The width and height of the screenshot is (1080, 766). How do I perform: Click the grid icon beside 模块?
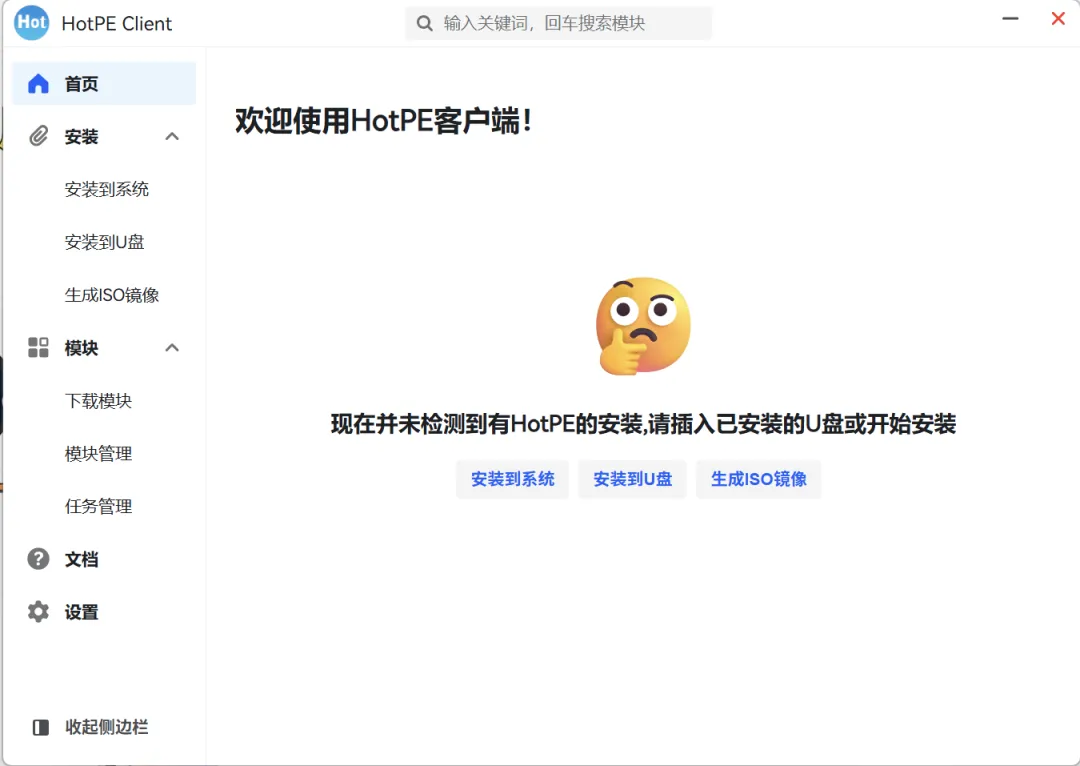(39, 347)
